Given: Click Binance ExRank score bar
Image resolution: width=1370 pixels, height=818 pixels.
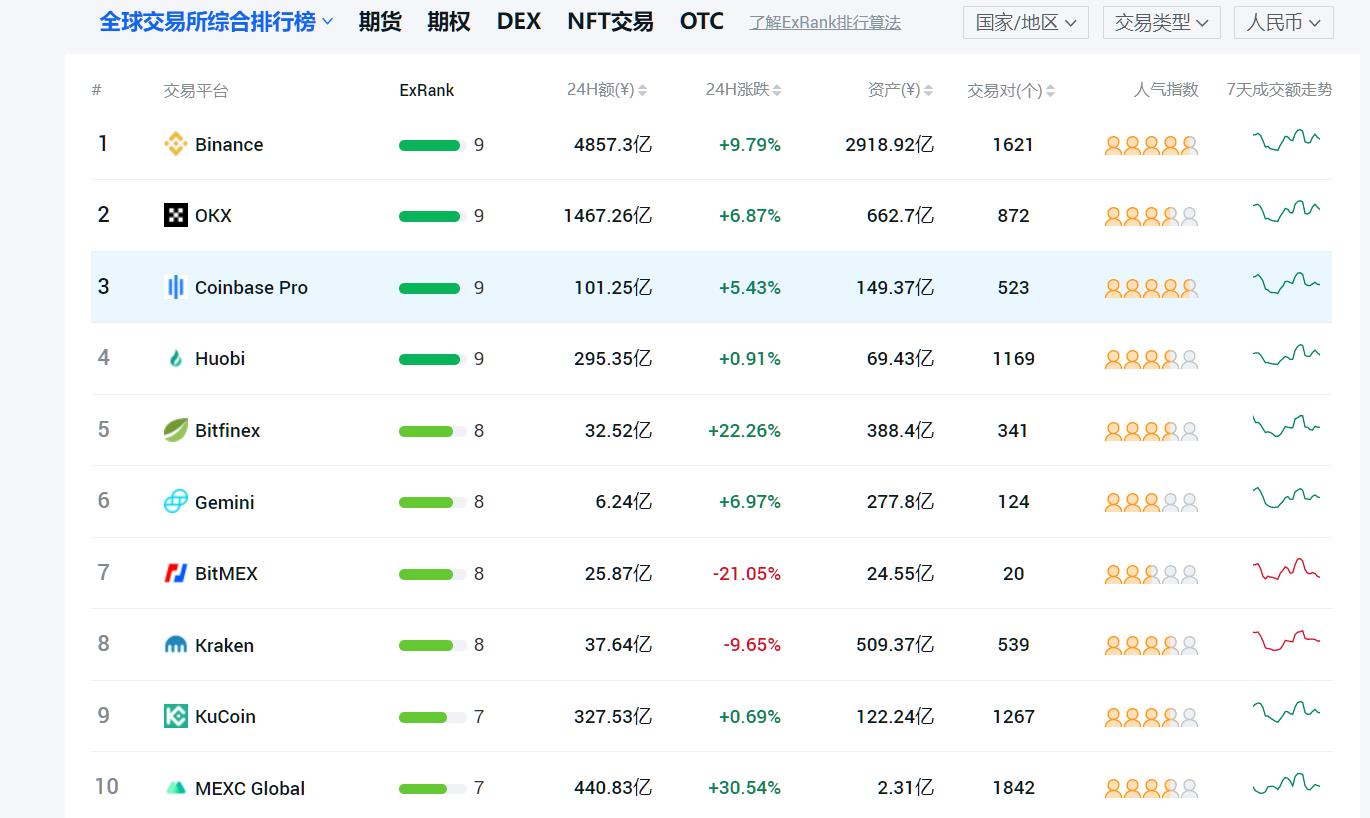Looking at the screenshot, I should (433, 145).
